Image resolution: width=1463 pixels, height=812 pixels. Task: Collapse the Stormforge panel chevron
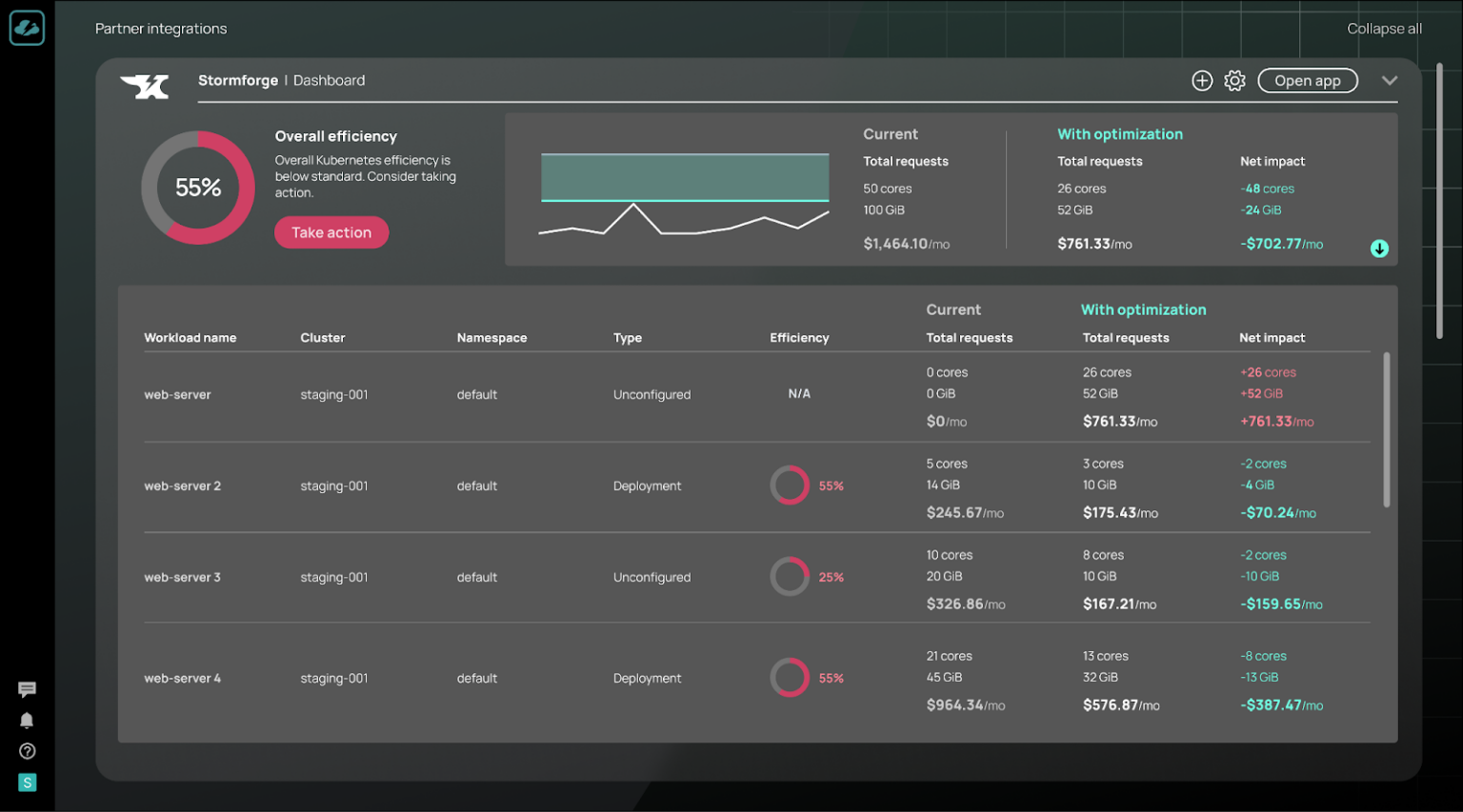tap(1390, 81)
